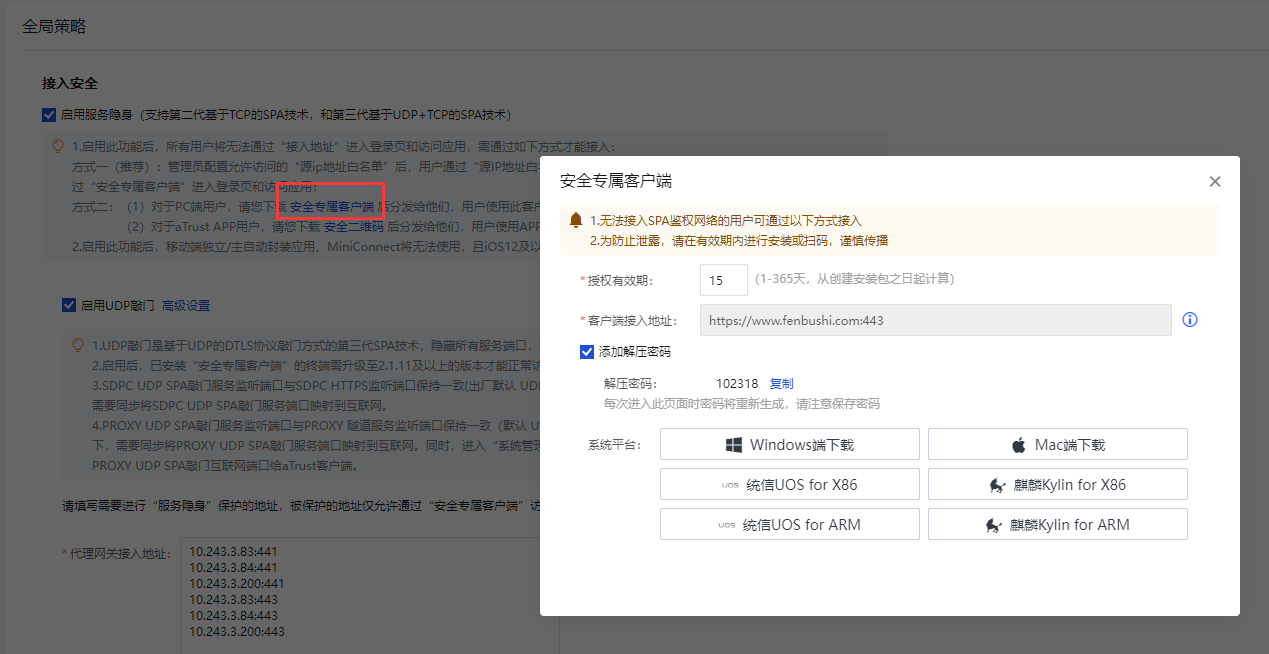Image resolution: width=1269 pixels, height=654 pixels.
Task: Click the blue info icon beside 客户端接入地址
Action: coord(1190,320)
